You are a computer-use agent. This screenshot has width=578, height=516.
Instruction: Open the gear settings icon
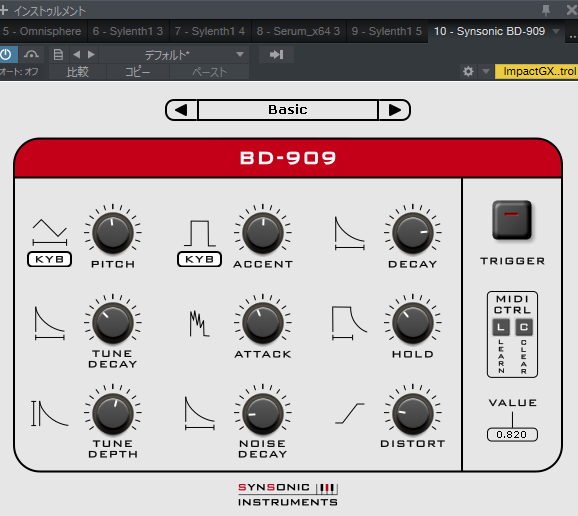pyautogui.click(x=468, y=71)
